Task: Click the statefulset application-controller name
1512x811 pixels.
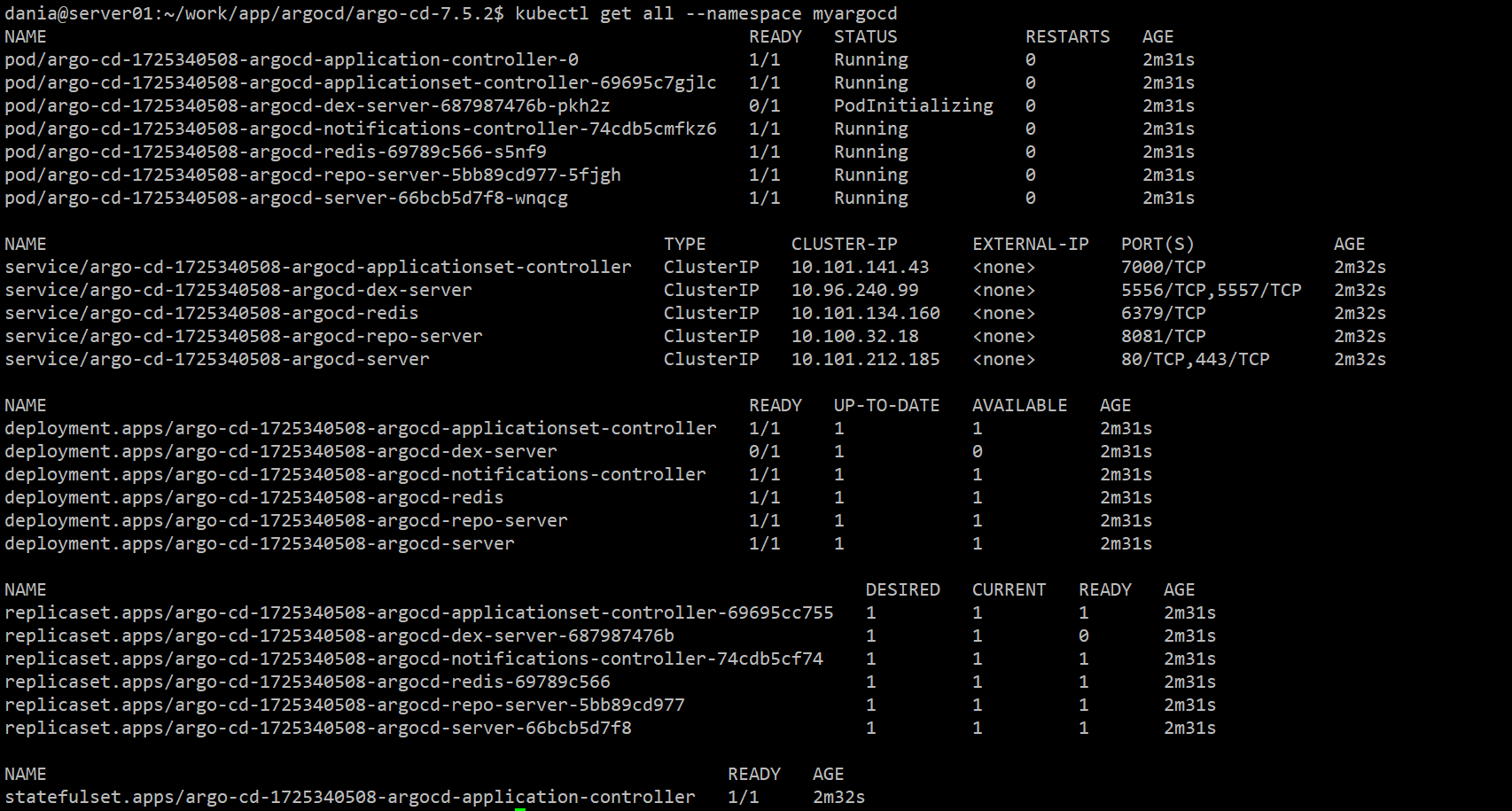Action: [349, 797]
